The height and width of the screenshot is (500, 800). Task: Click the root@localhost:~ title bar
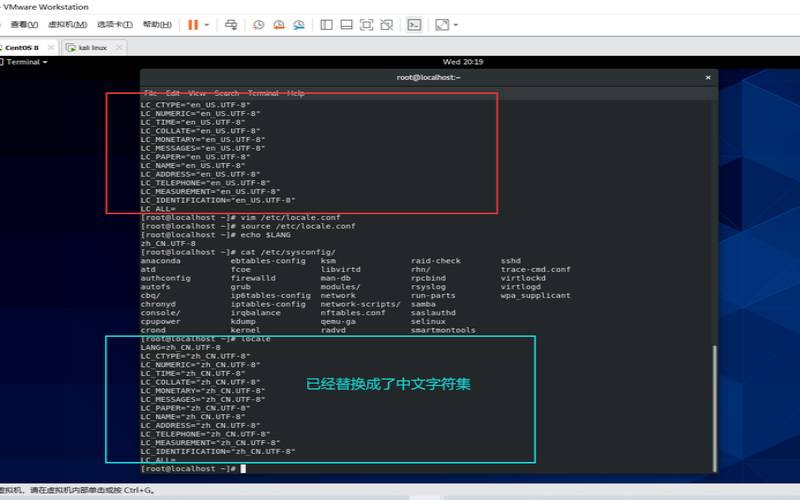[429, 78]
